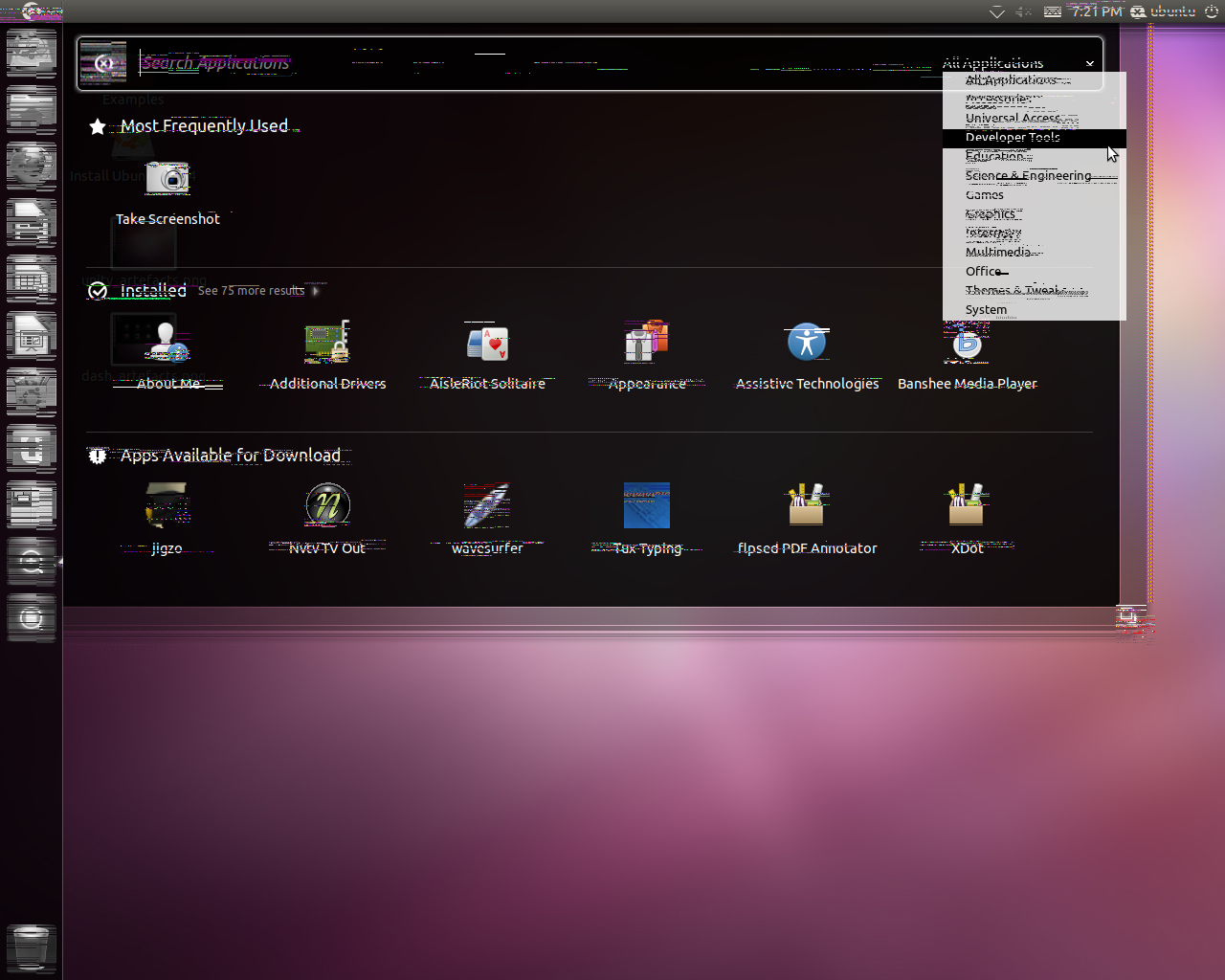The height and width of the screenshot is (980, 1225).
Task: Click the NVtv TV Out icon
Action: [327, 506]
